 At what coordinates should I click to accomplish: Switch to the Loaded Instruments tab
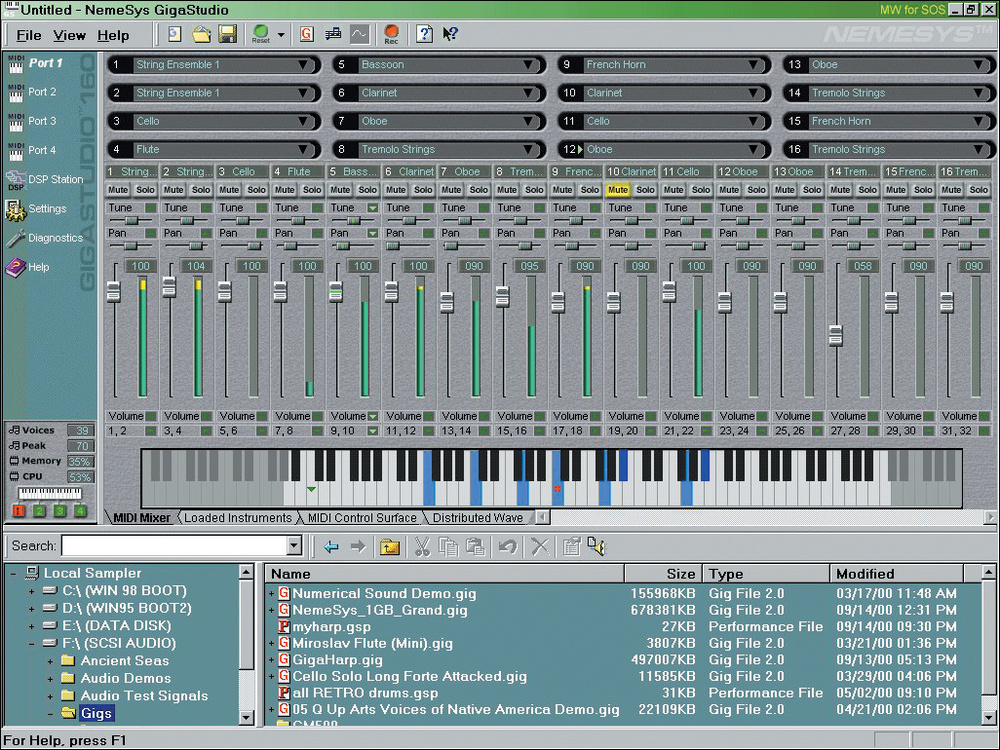(238, 518)
